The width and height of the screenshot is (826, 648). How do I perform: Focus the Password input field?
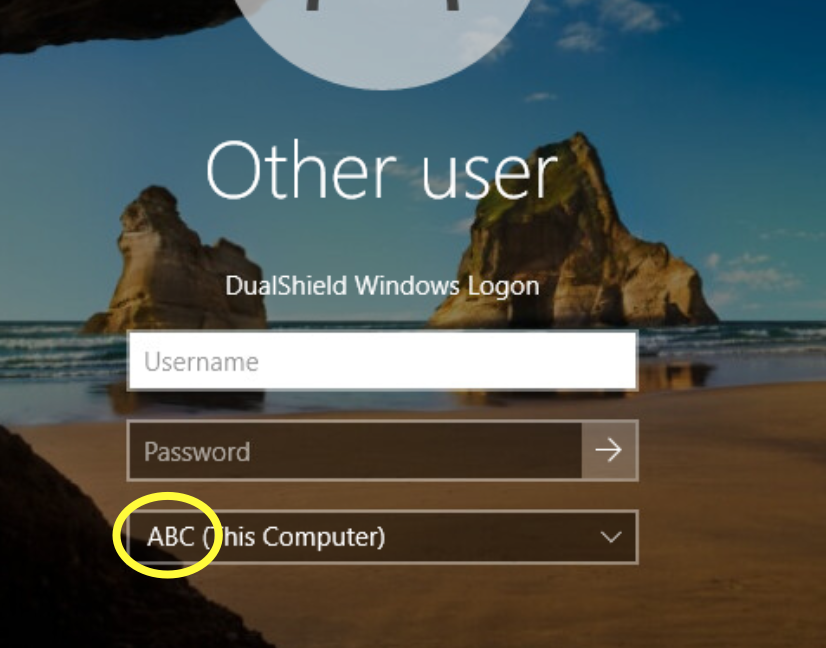[x=355, y=450]
